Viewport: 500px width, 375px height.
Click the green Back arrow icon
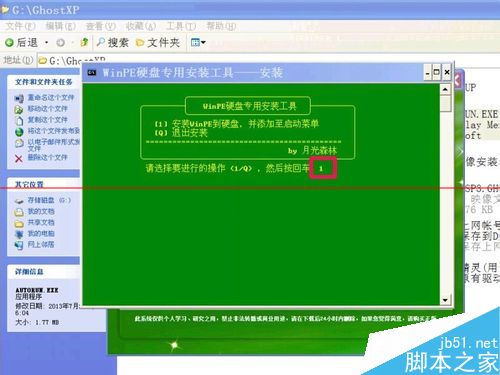coord(9,42)
